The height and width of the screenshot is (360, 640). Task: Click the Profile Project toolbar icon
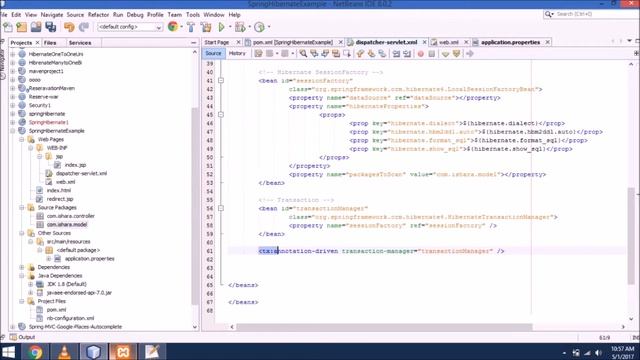[259, 27]
